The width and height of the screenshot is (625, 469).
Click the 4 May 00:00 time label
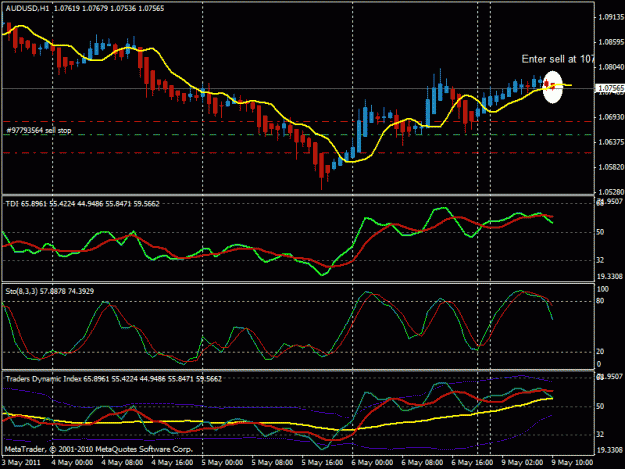73,463
